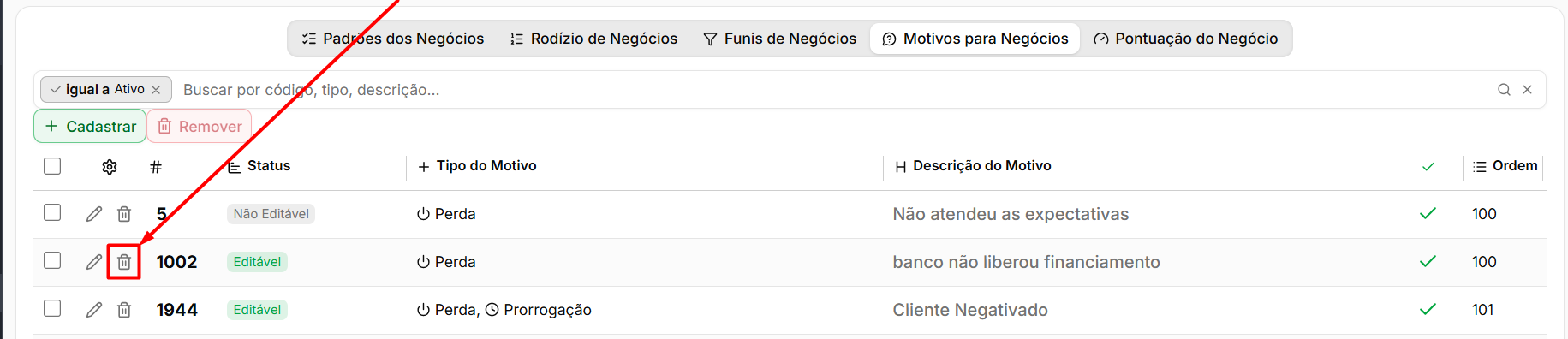Select the checkbox for row 1944
Image resolution: width=1568 pixels, height=339 pixels.
point(52,308)
